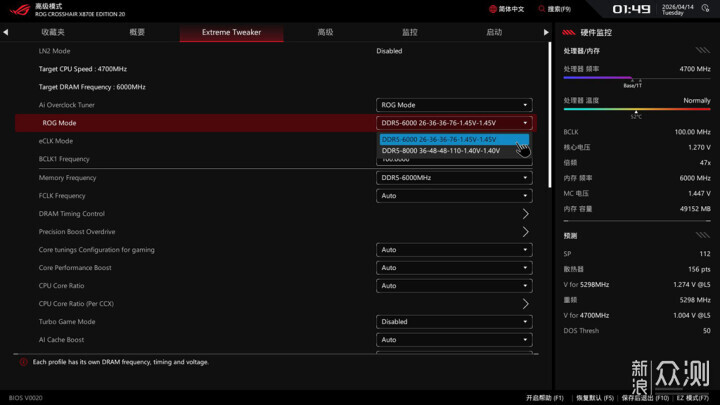Screen dimensions: 720x405
Task: Click the 保存后退出 (F10) button
Action: [x=645, y=398]
